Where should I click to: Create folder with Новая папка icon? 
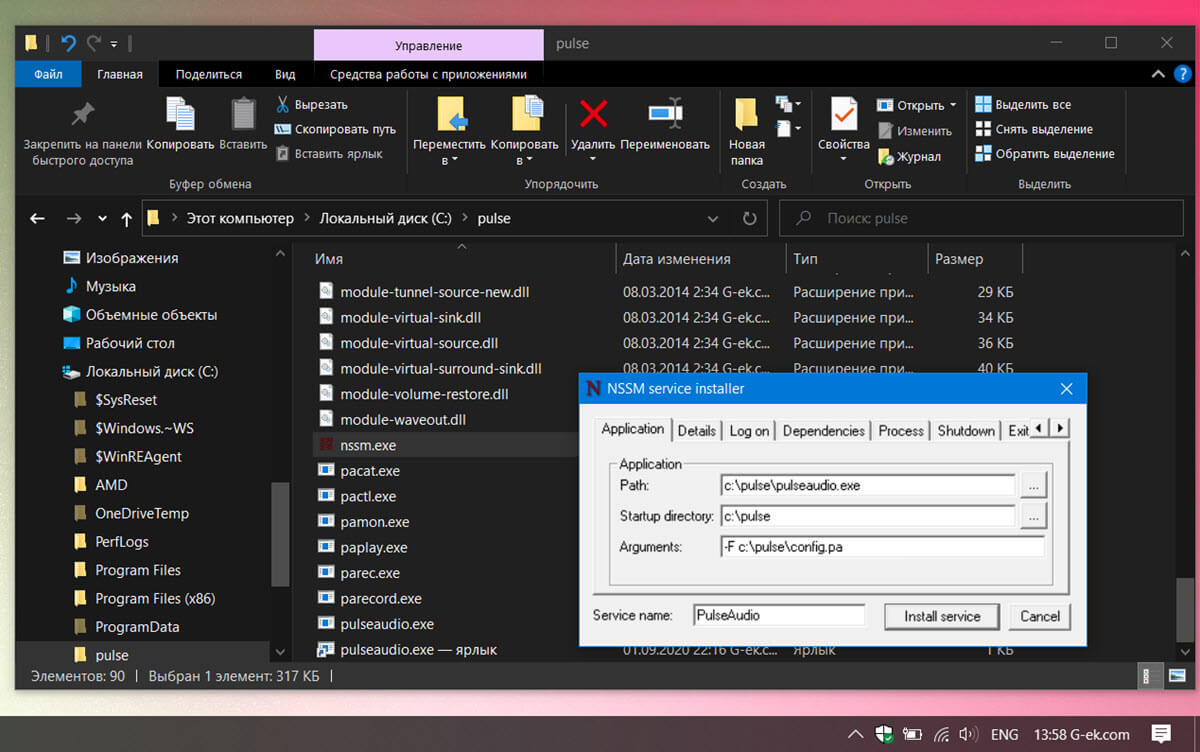click(746, 115)
